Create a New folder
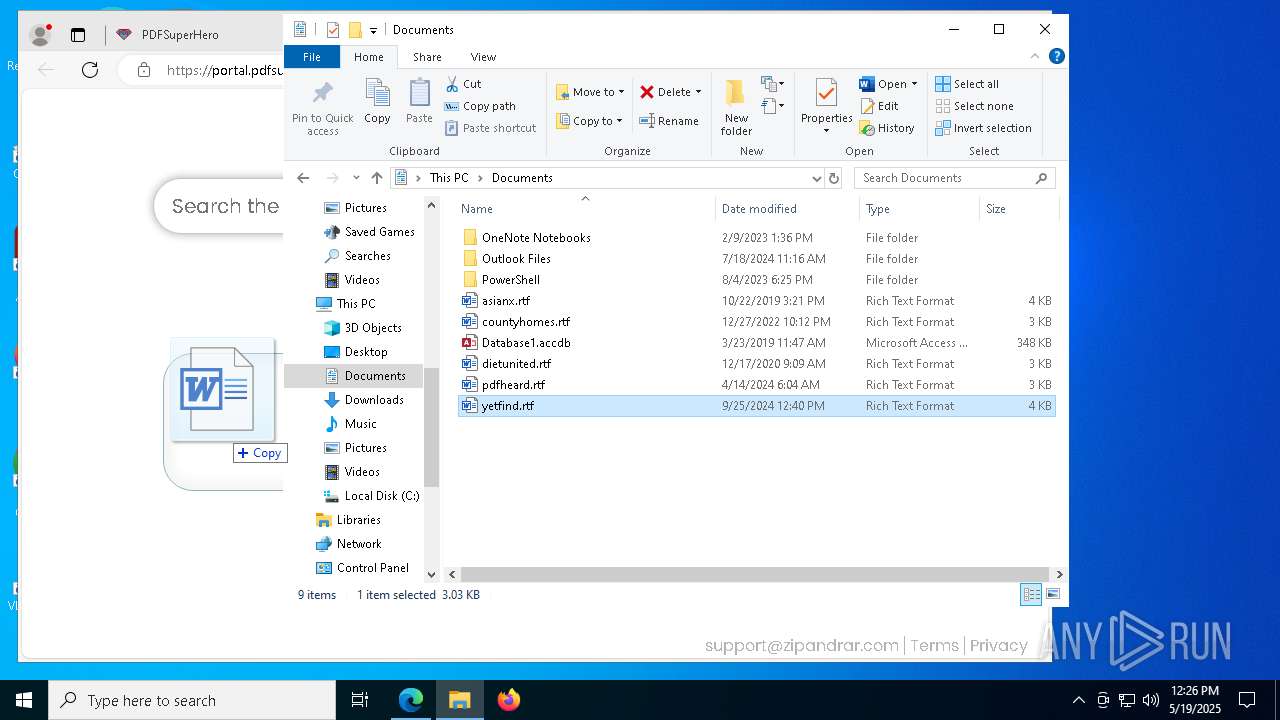Viewport: 1280px width, 720px height. [x=736, y=107]
